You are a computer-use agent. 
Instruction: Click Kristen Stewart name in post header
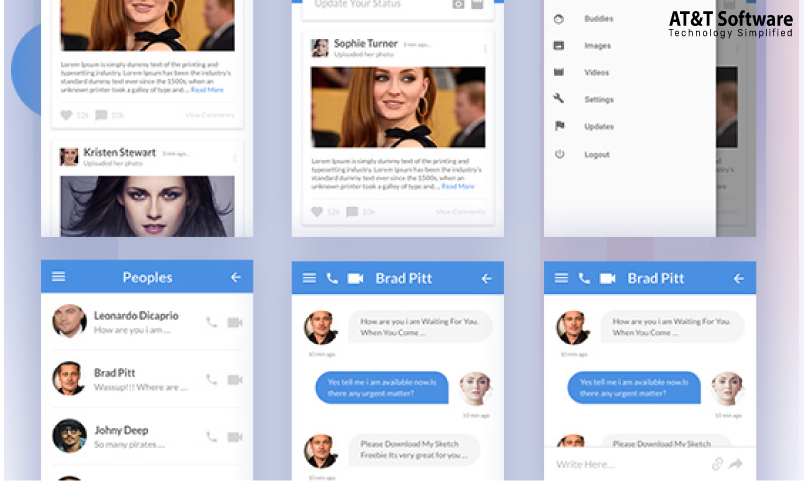click(119, 152)
